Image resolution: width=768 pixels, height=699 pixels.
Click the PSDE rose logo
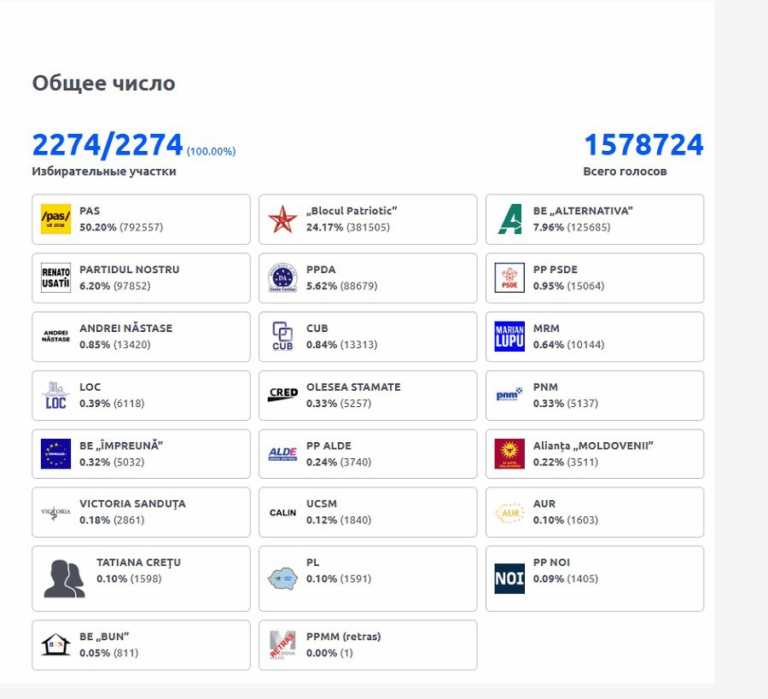click(509, 278)
